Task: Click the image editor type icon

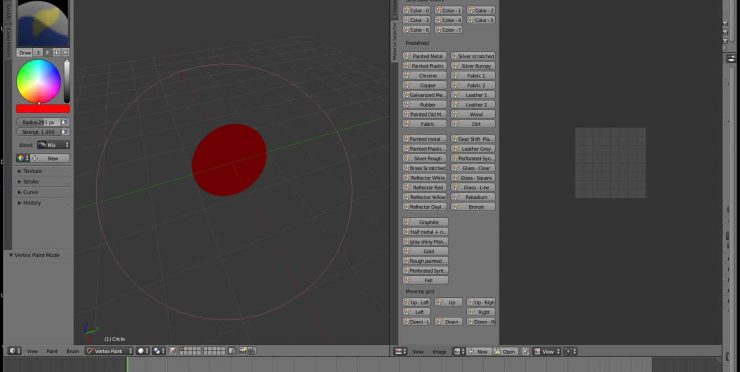Action: 400,351
